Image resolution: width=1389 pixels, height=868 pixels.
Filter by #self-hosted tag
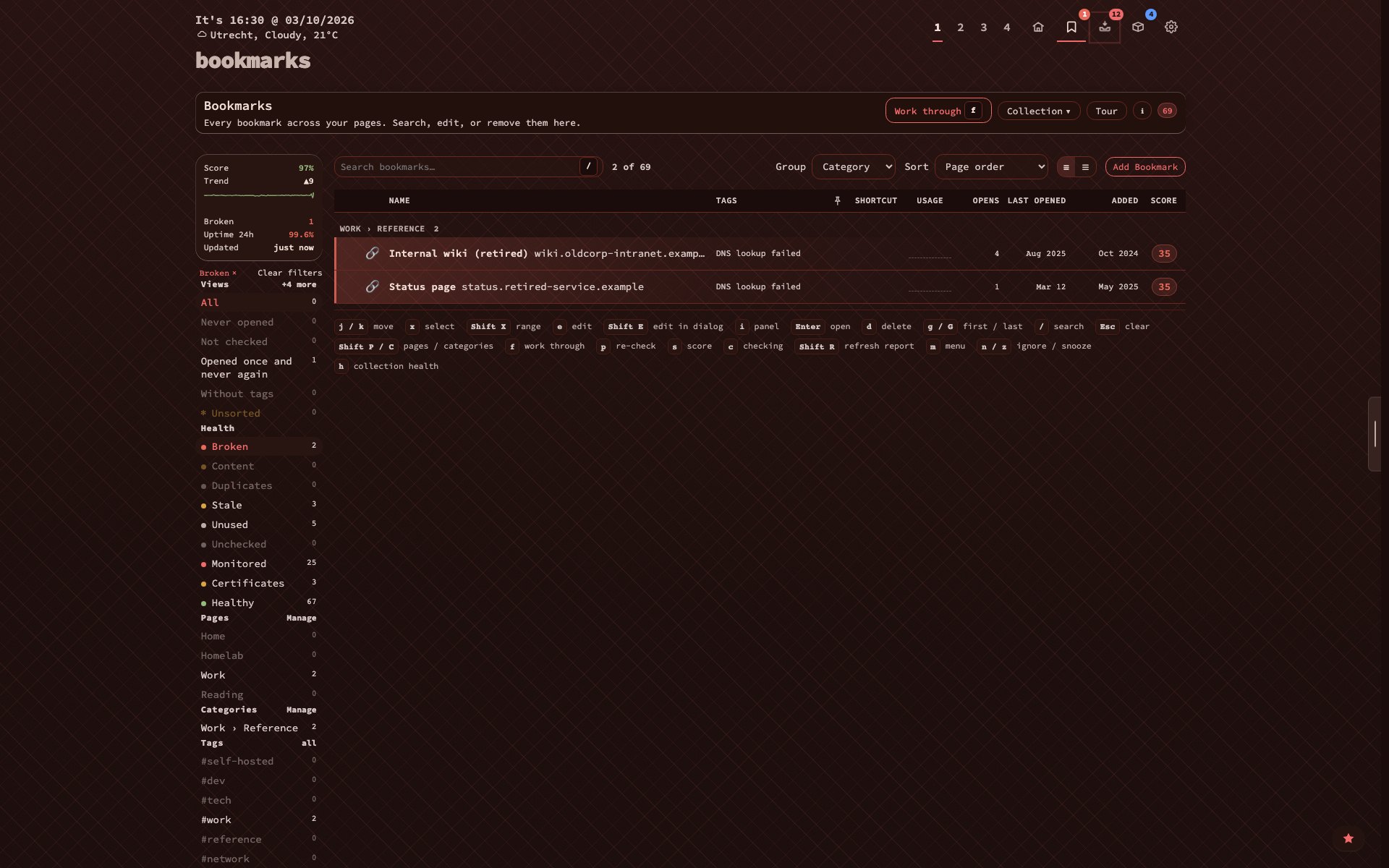pos(258,761)
